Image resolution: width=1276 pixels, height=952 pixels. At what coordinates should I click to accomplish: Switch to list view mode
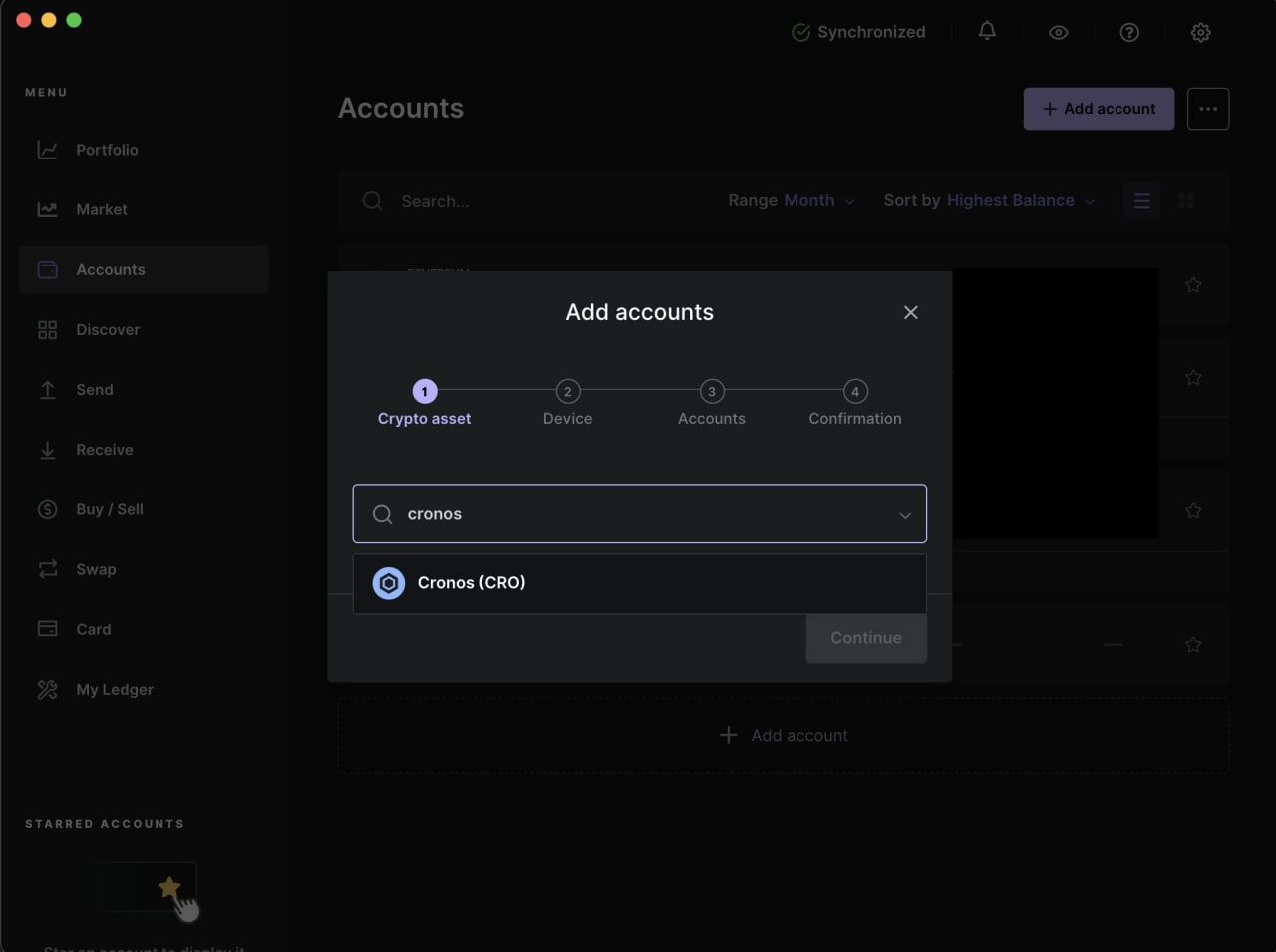[1142, 201]
